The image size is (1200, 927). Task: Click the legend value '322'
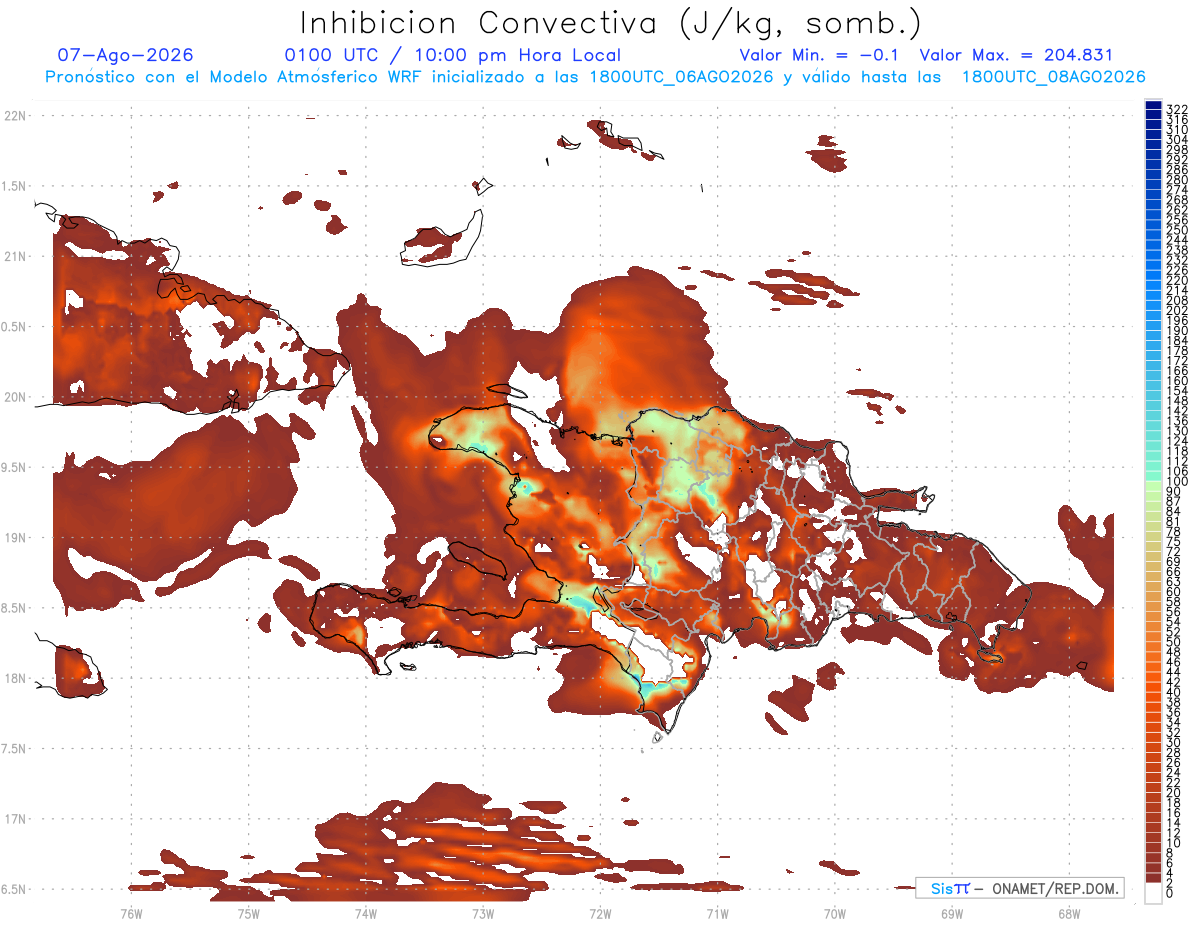[x=1177, y=109]
